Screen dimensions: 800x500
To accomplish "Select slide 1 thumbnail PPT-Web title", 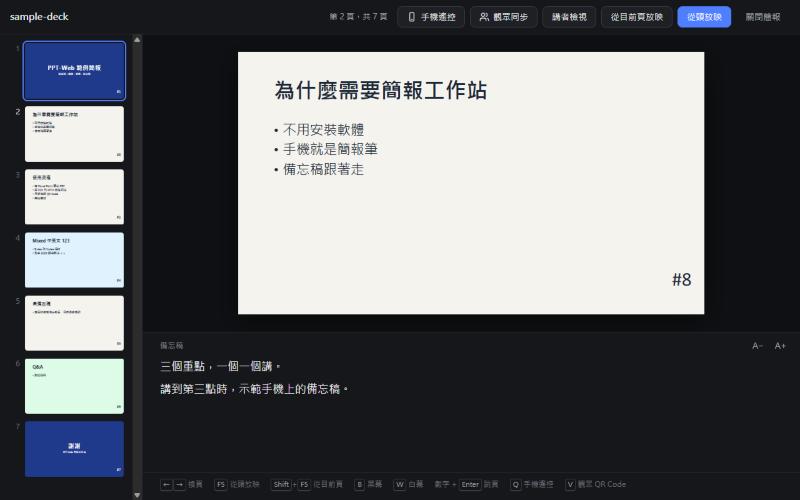I will 74,70.
